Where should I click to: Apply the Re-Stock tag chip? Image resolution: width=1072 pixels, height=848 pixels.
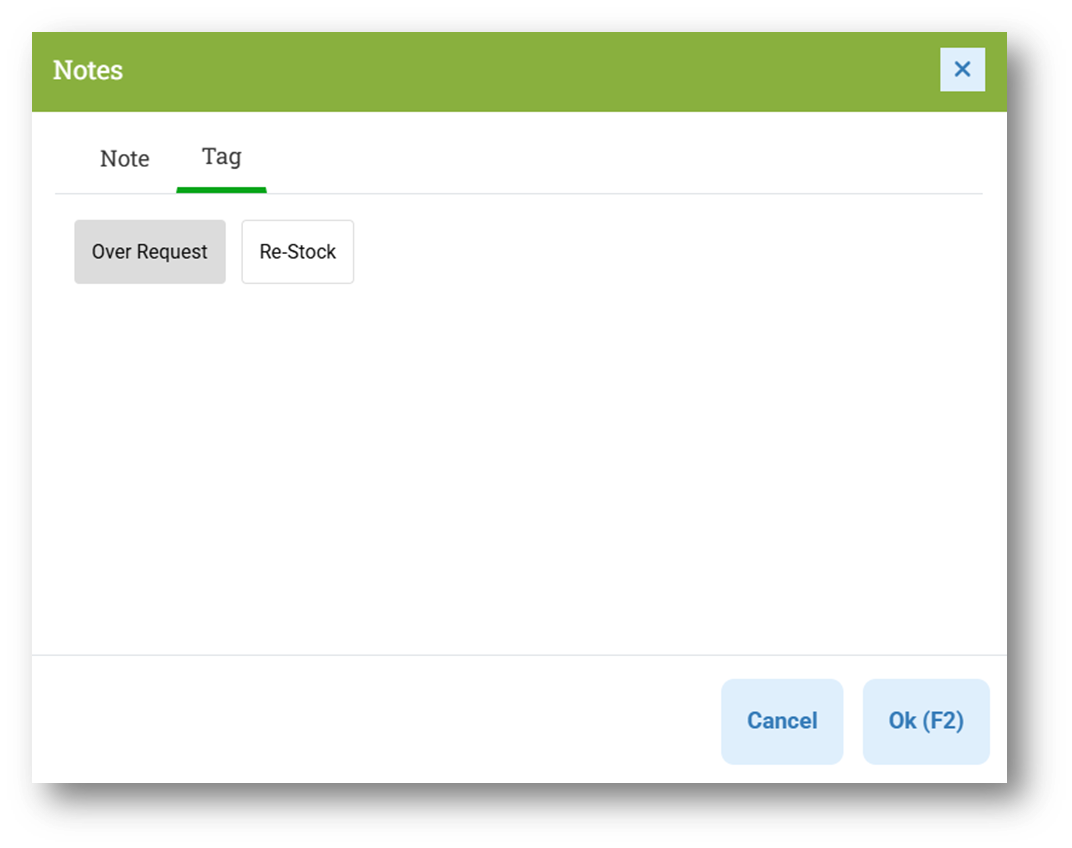point(297,252)
